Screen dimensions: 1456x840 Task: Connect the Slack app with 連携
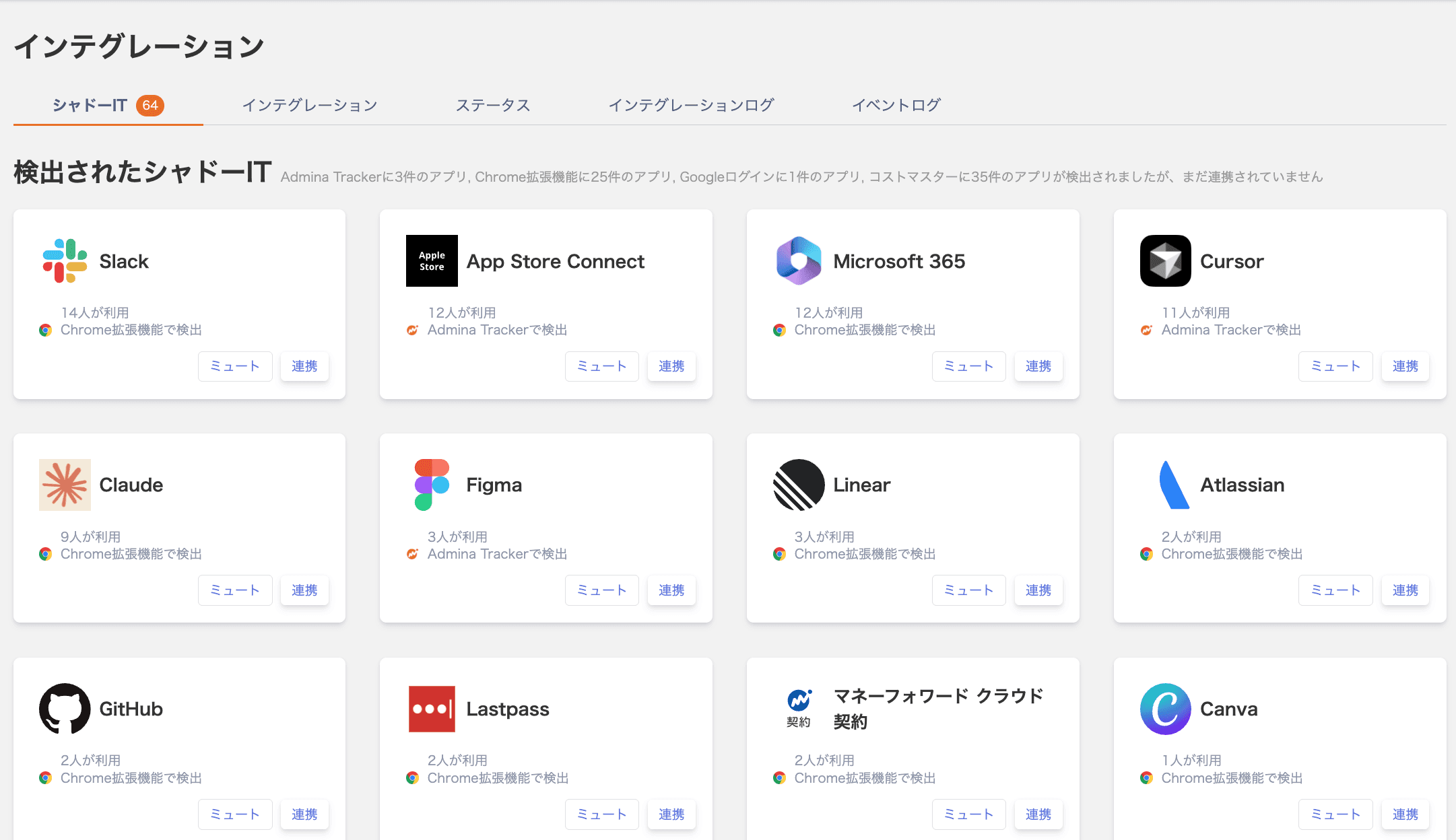[x=304, y=366]
